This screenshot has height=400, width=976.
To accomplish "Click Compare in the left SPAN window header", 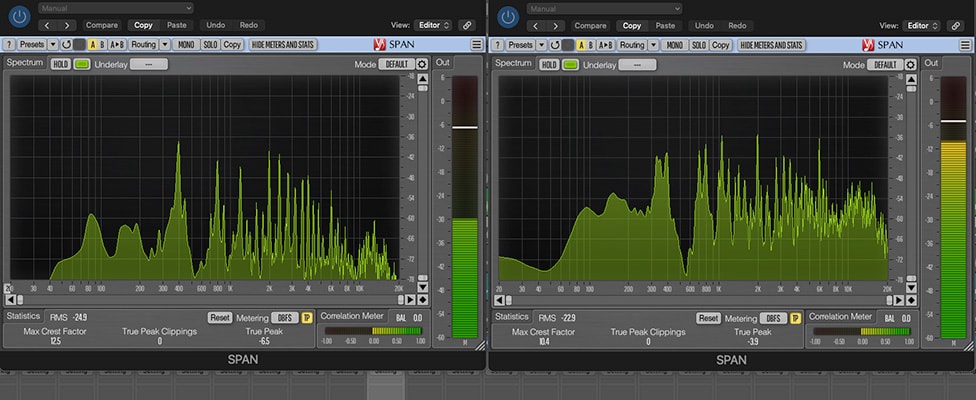I will [x=102, y=26].
